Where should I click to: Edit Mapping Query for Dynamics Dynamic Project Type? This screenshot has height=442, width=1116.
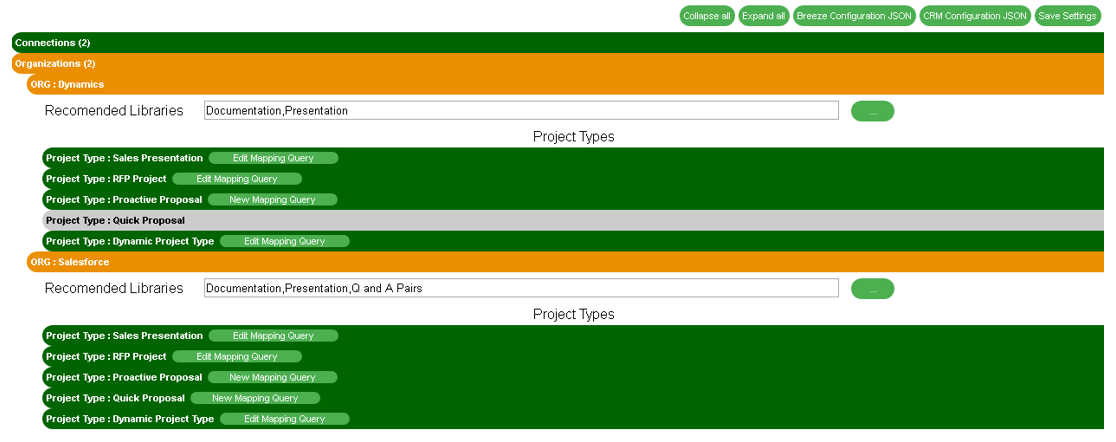click(285, 241)
